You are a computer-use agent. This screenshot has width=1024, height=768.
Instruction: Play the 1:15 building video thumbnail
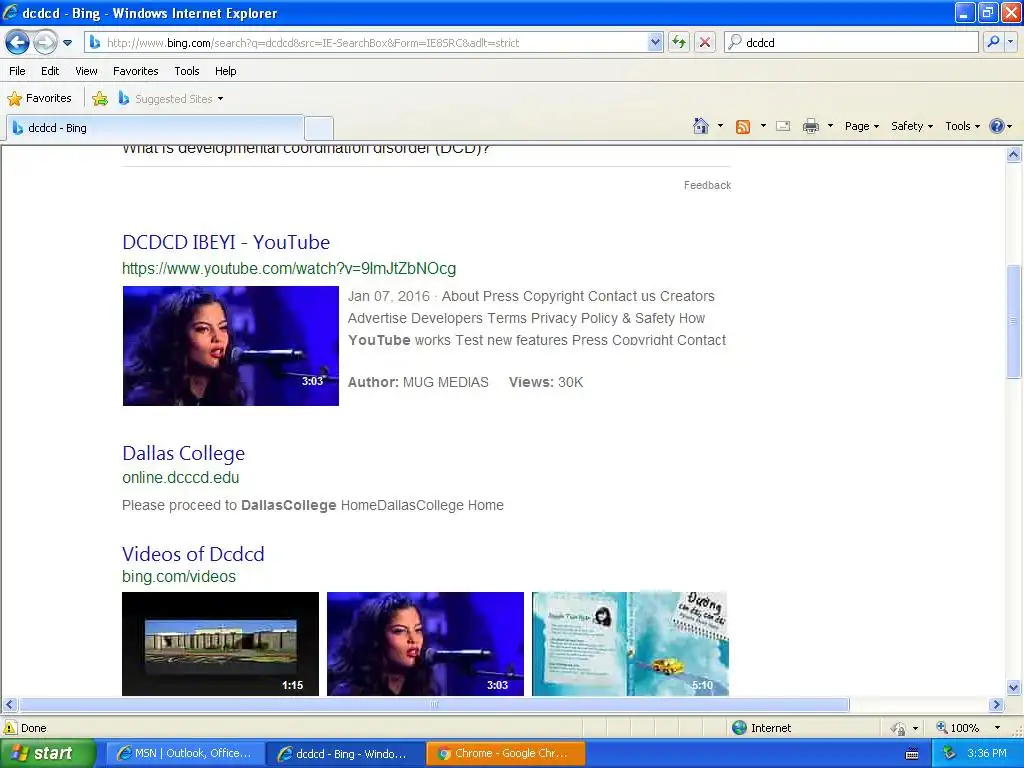(220, 644)
